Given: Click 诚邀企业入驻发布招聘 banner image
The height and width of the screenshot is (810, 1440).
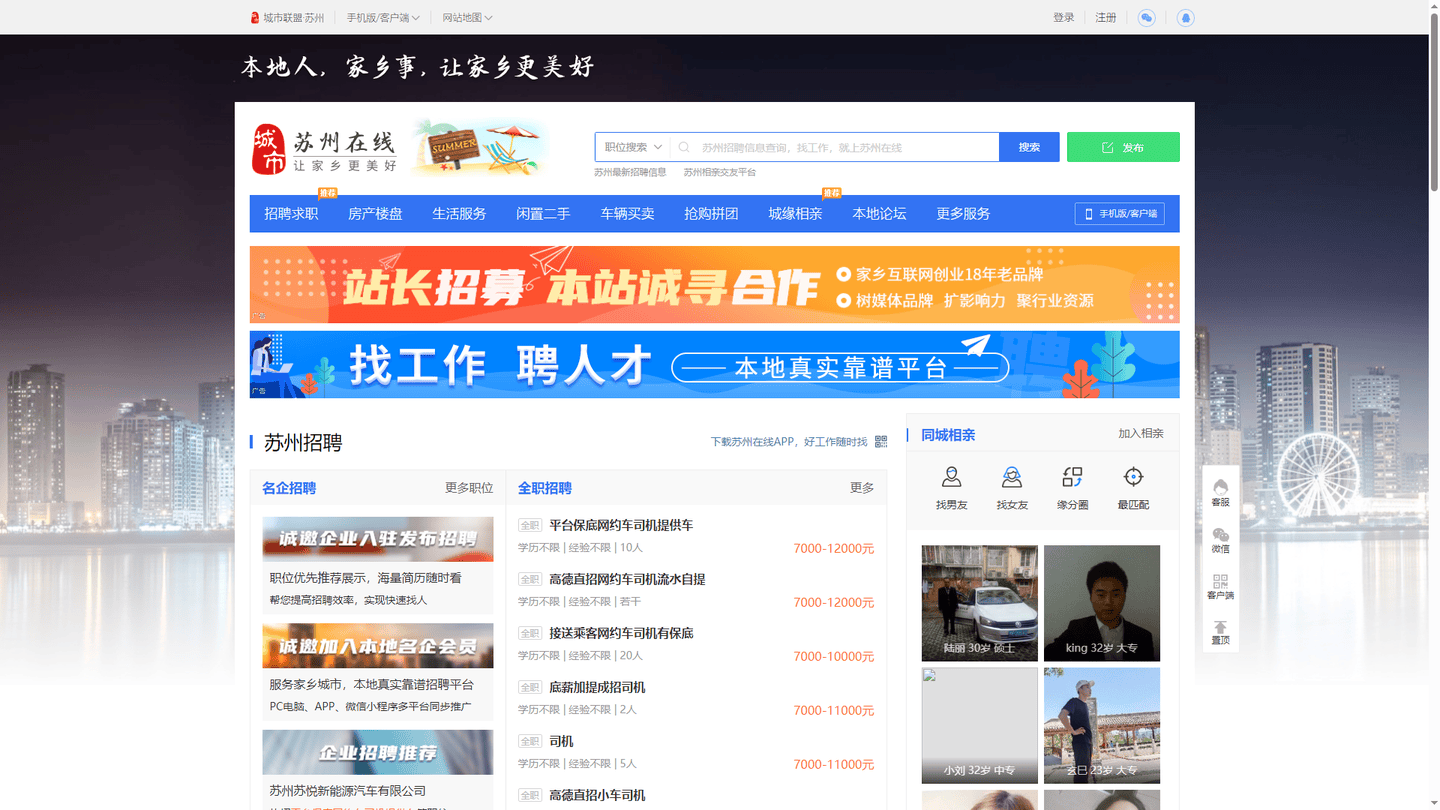Looking at the screenshot, I should point(378,539).
